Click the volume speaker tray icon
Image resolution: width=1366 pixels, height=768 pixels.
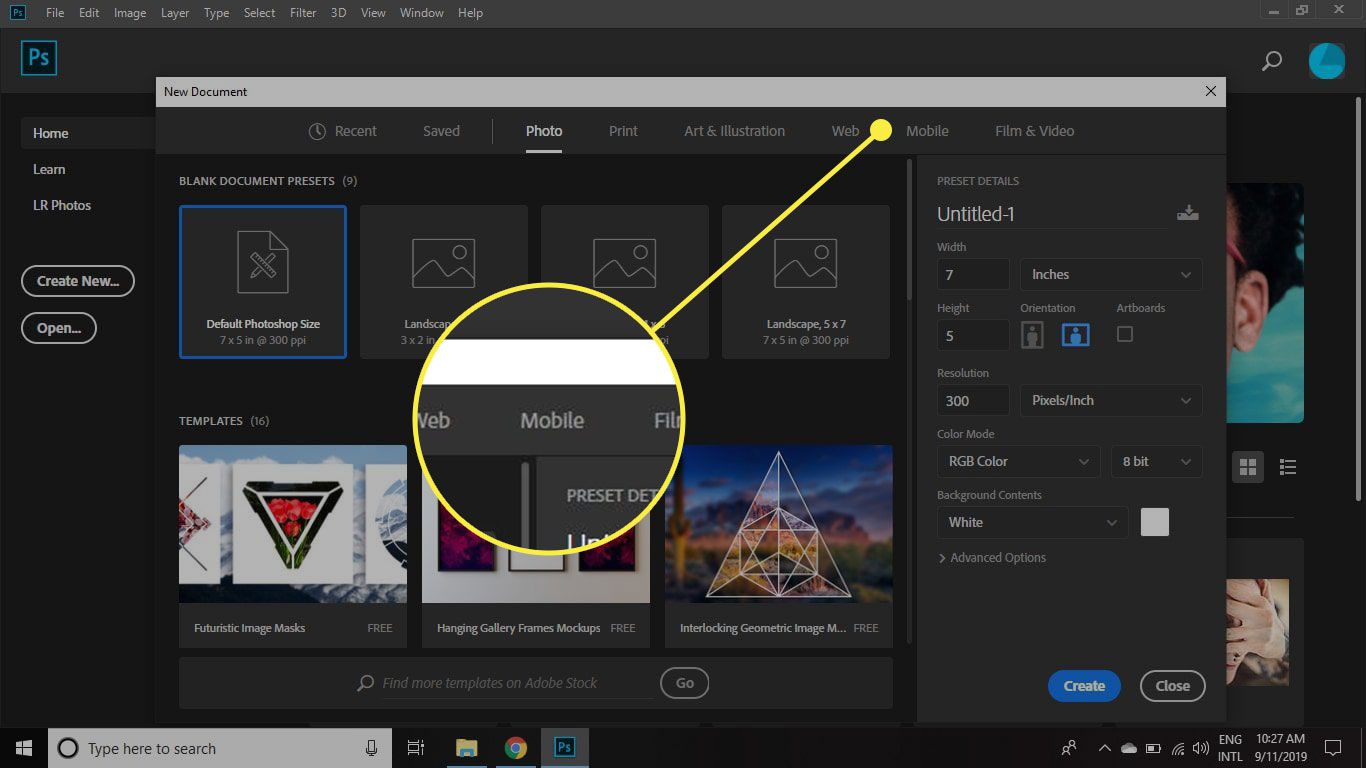tap(1200, 748)
